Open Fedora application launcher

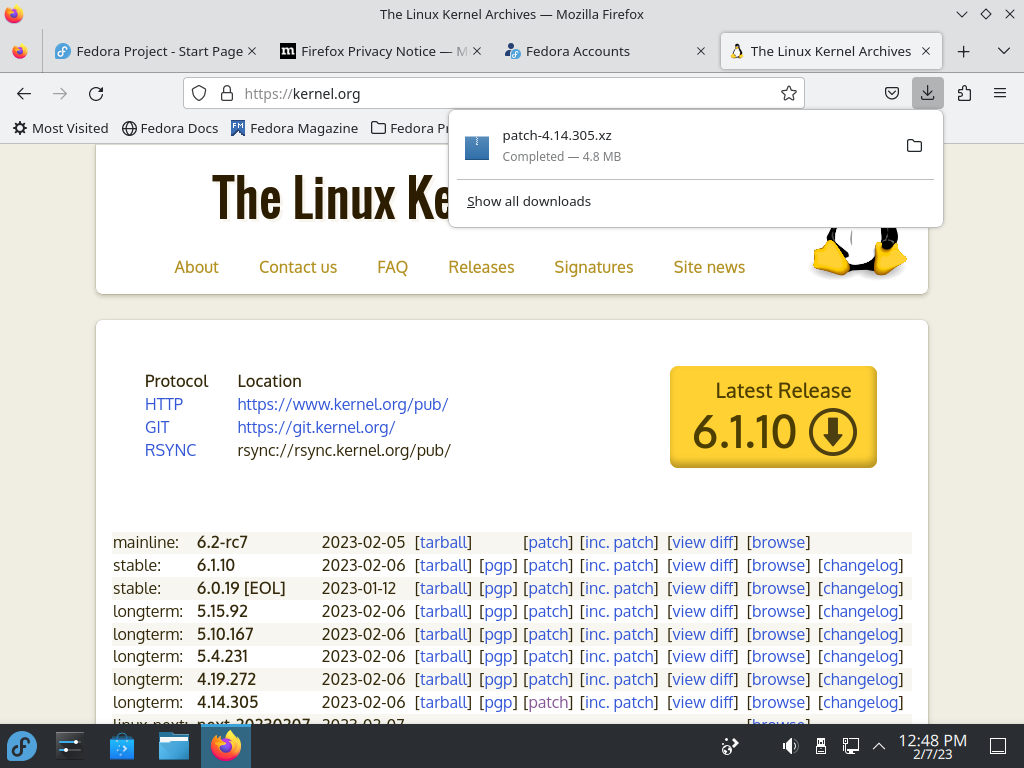tap(22, 746)
